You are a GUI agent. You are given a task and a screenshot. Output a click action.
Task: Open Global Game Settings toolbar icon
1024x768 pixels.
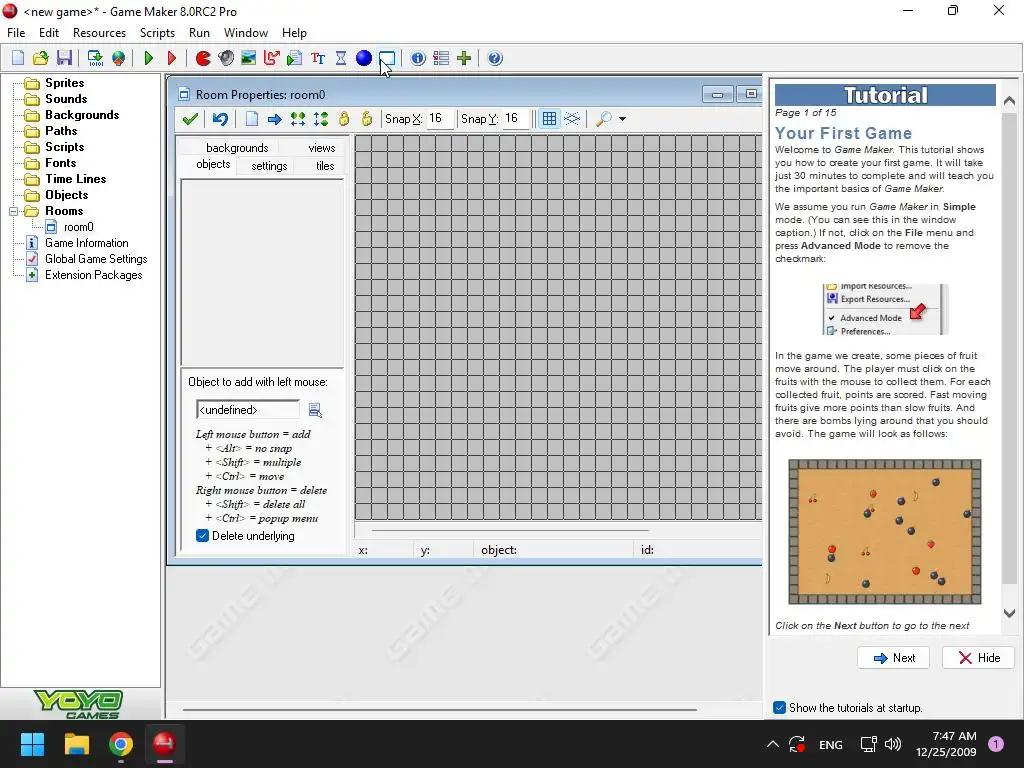(x=441, y=58)
